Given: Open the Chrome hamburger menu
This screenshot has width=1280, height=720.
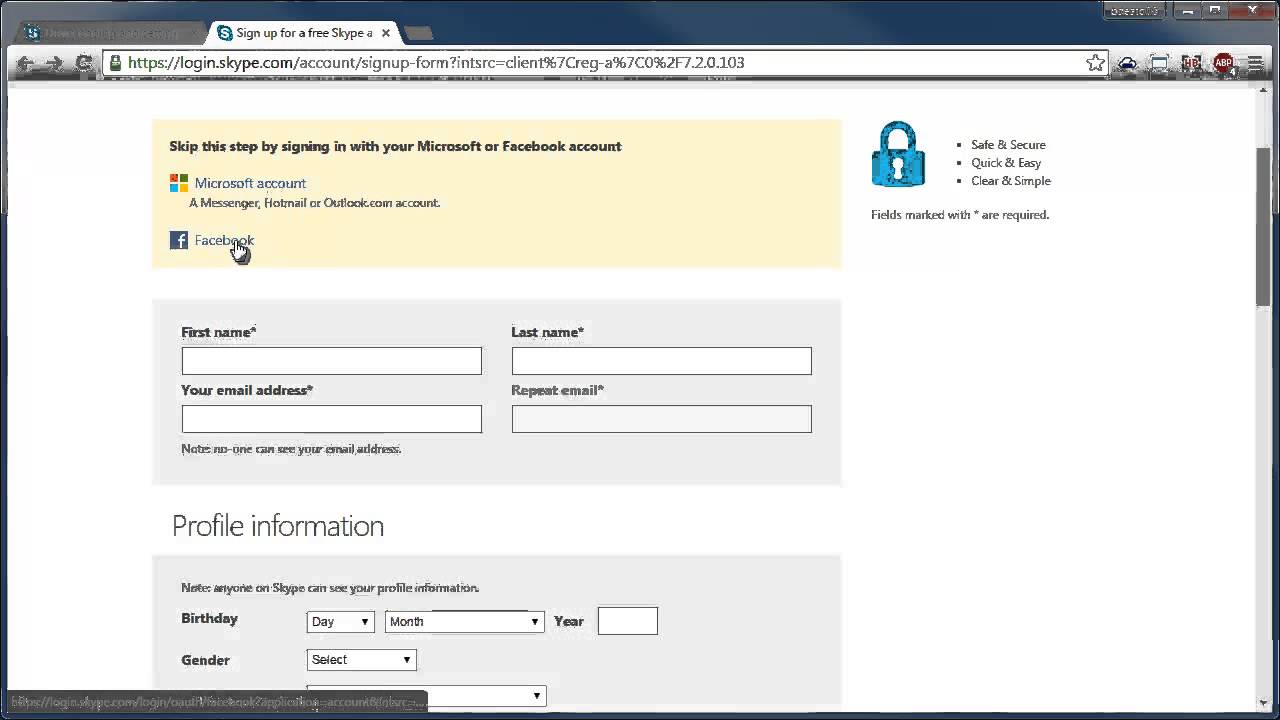Looking at the screenshot, I should click(x=1255, y=63).
